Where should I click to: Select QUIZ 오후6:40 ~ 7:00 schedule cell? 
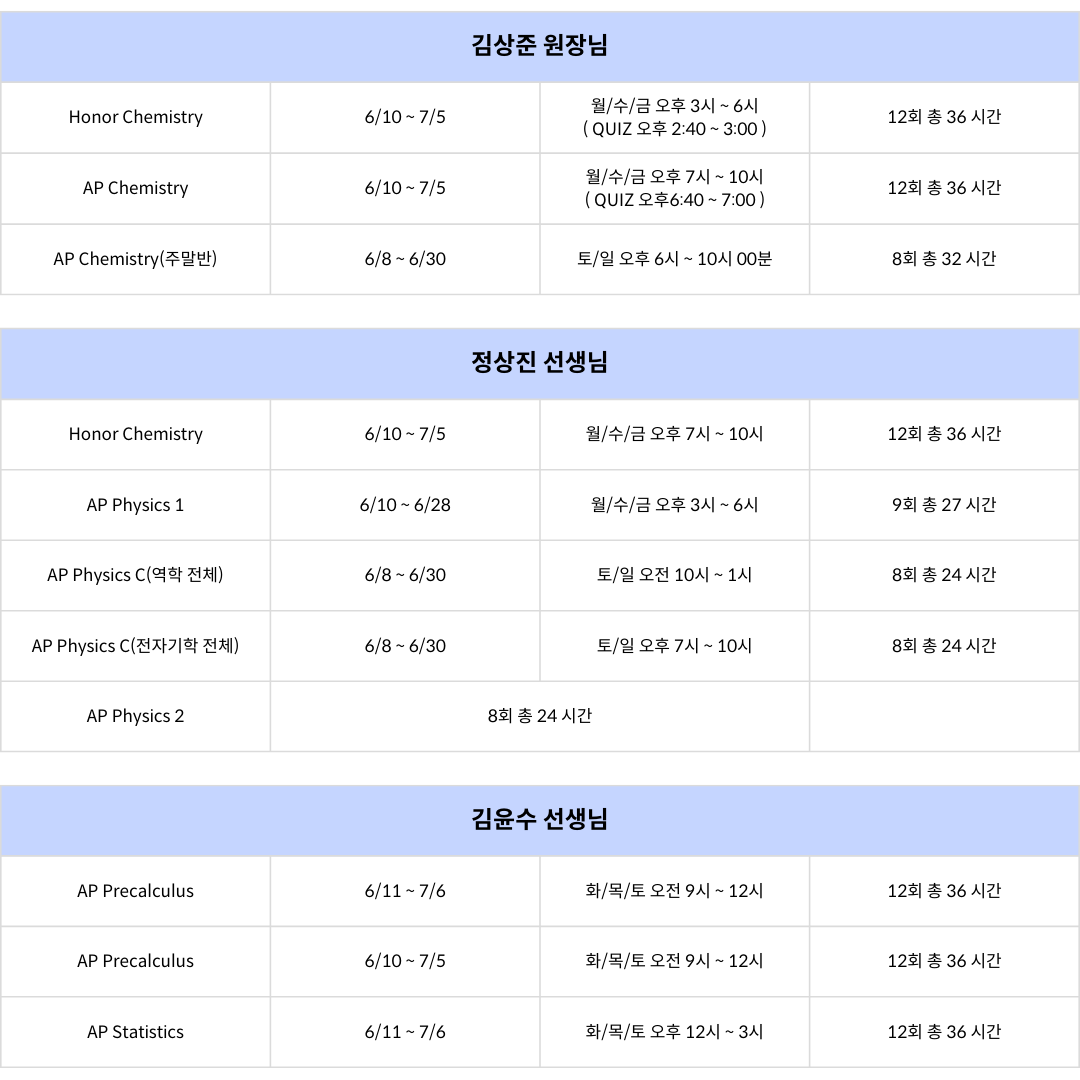coord(674,189)
